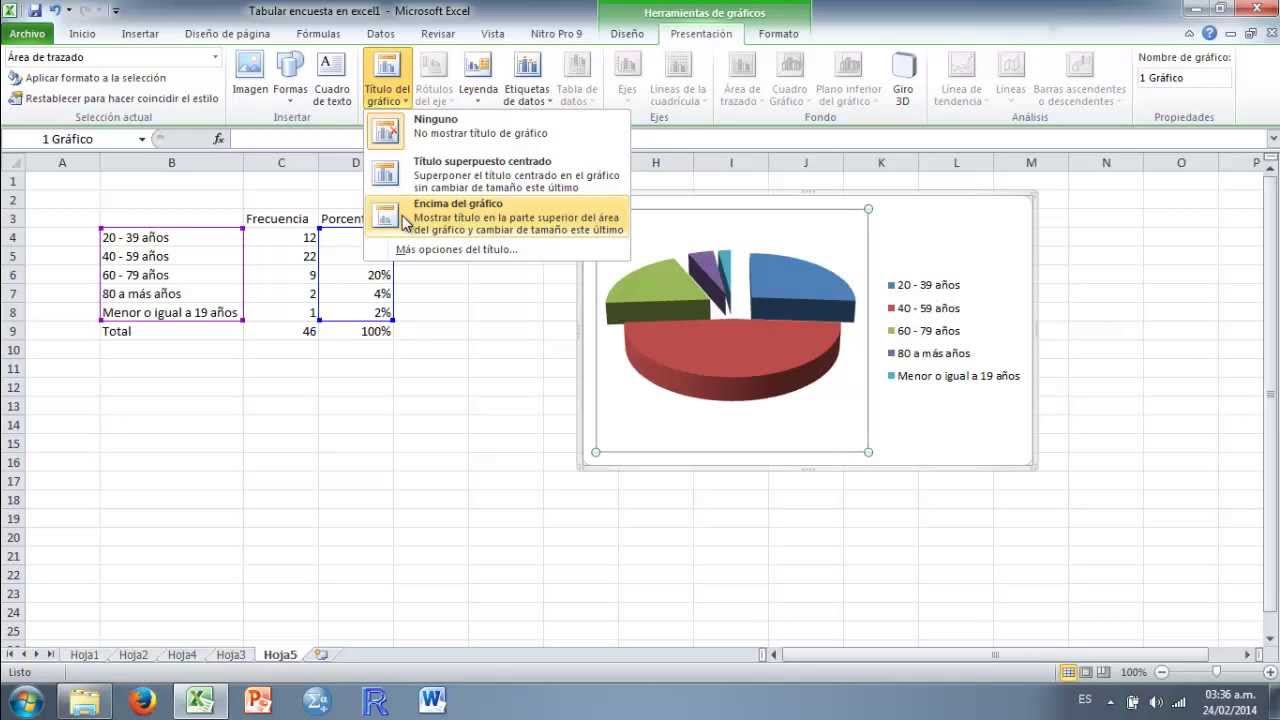Select sheet tab Hoja4
This screenshot has height=720, width=1280.
click(182, 655)
